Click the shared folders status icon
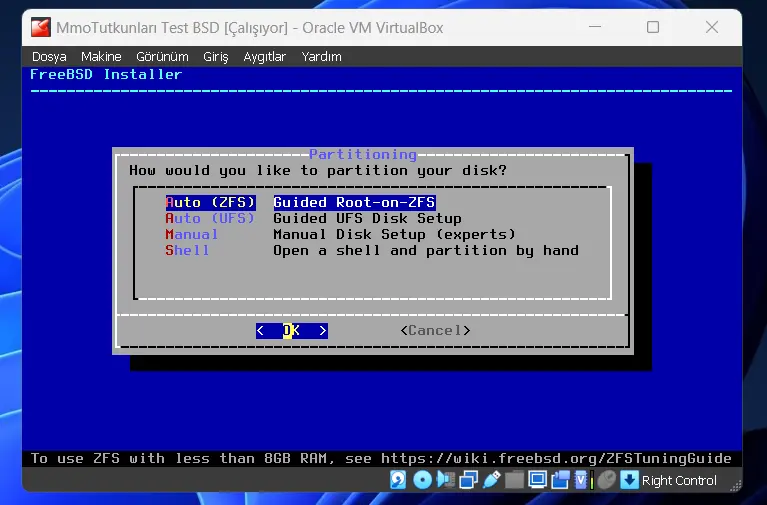 [x=515, y=480]
